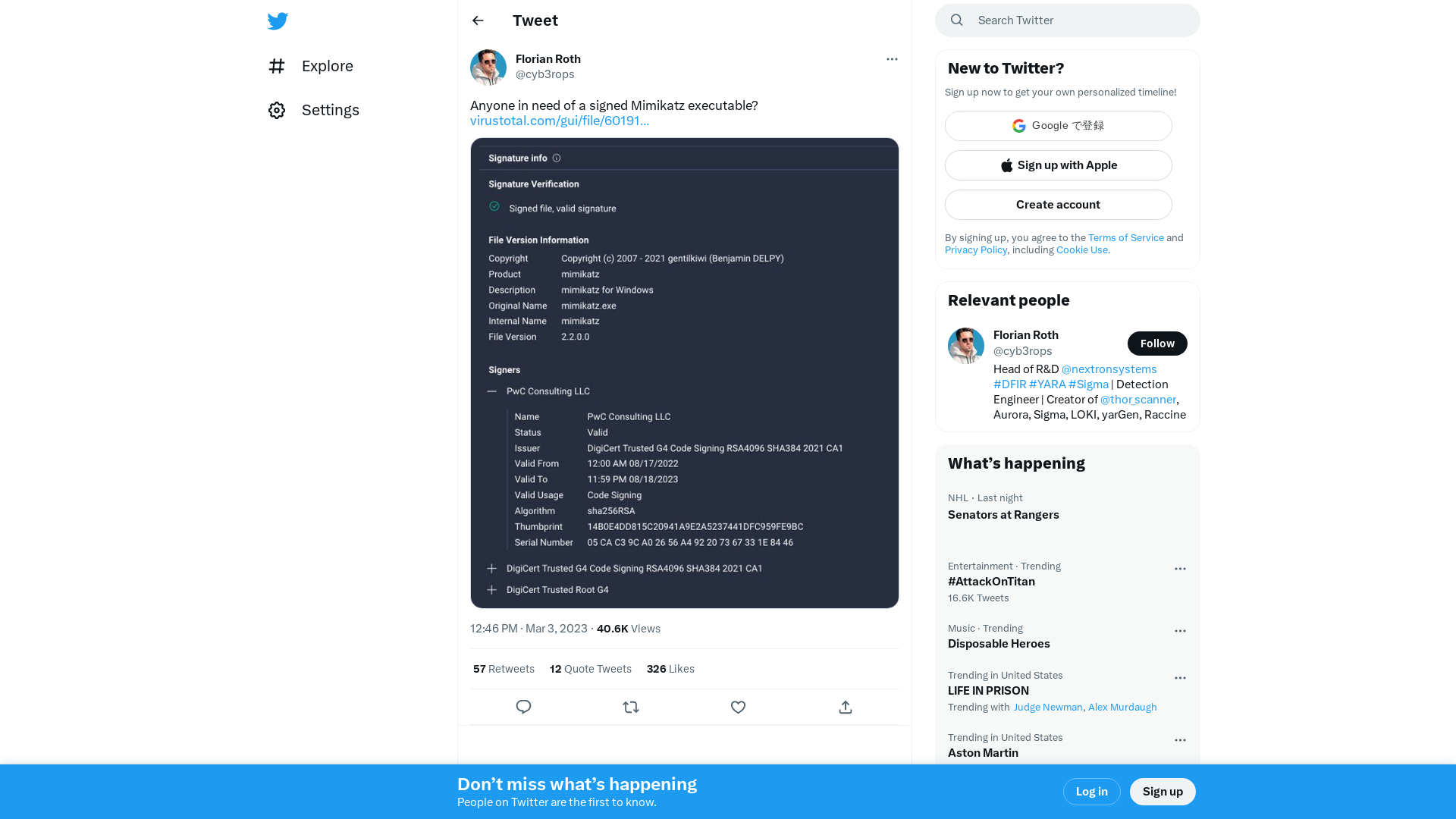Select the Create account button

(x=1058, y=204)
